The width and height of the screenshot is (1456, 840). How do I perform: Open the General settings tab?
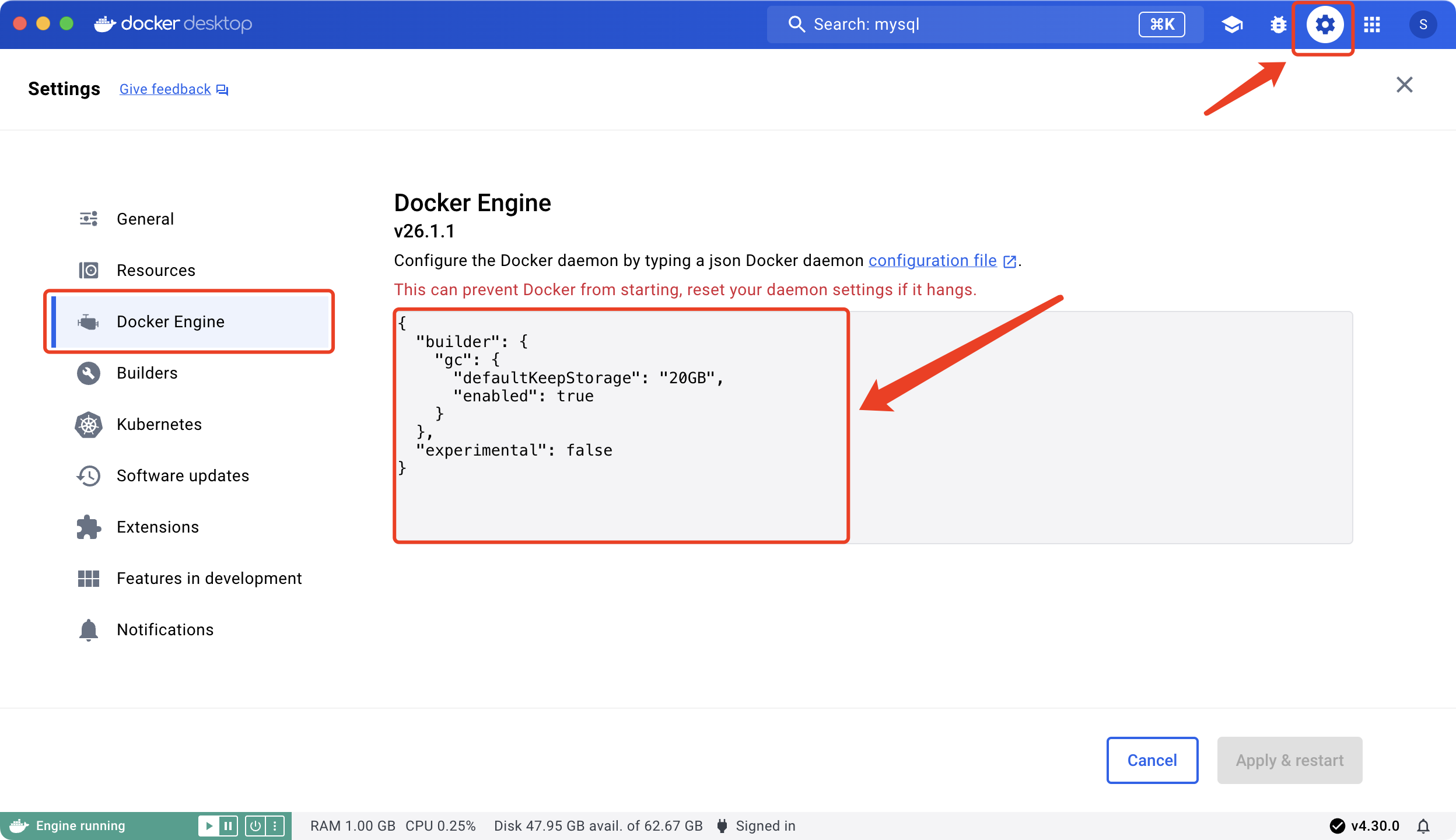coord(190,219)
